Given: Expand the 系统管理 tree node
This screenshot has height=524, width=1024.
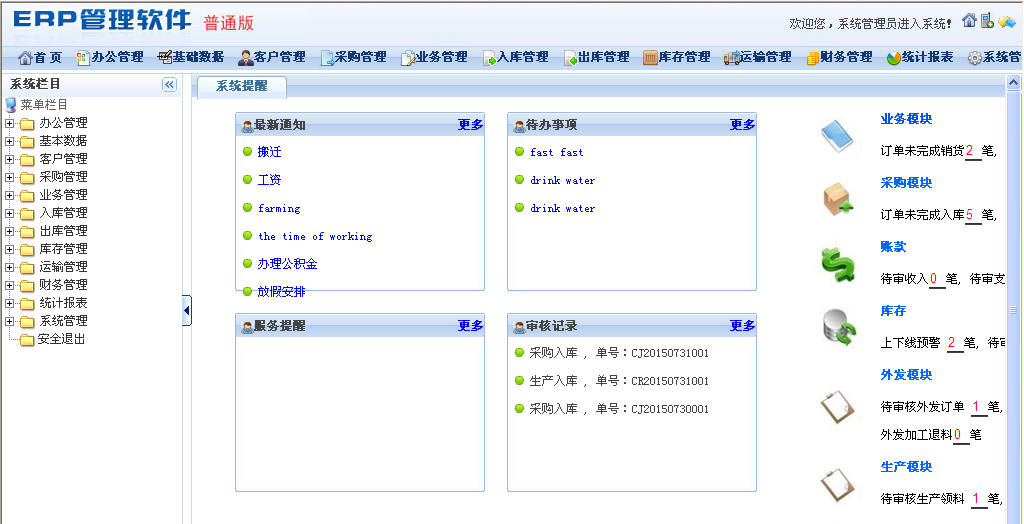Looking at the screenshot, I should (x=10, y=321).
